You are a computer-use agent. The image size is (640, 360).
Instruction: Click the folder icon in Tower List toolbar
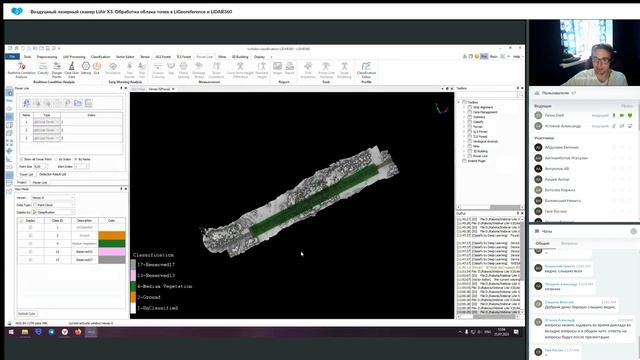point(78,103)
